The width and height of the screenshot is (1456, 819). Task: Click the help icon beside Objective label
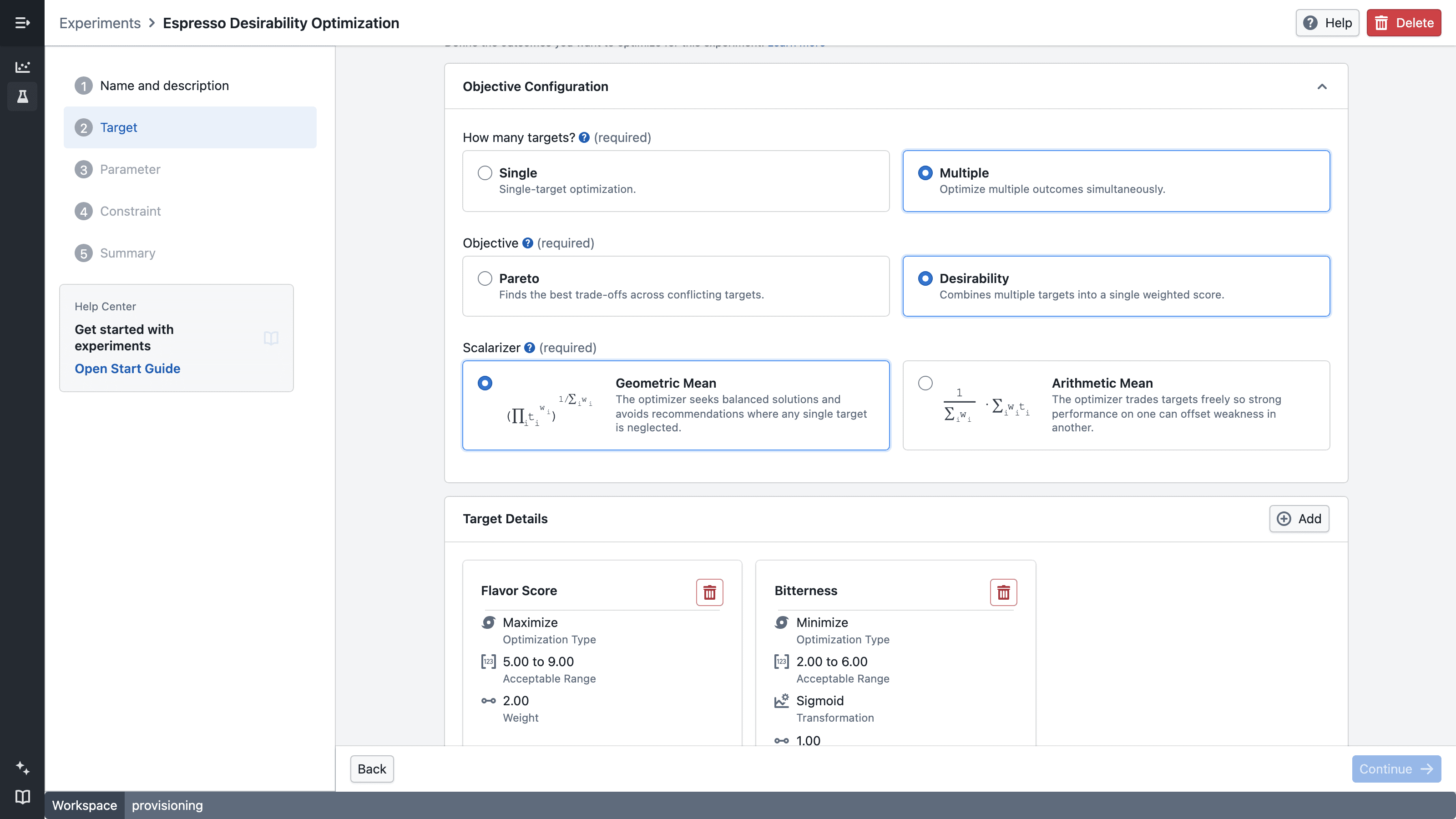point(527,243)
